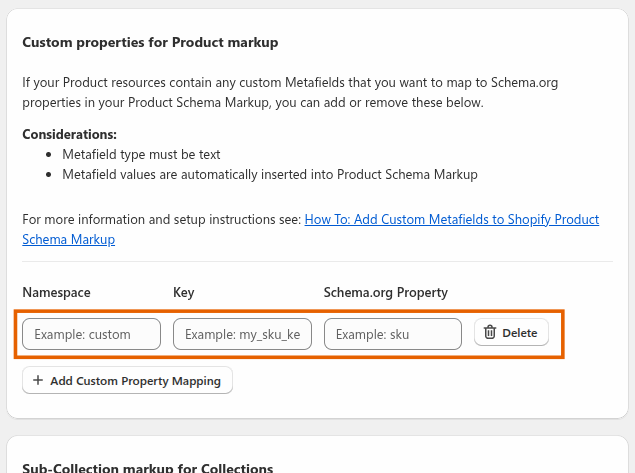This screenshot has width=635, height=473.
Task: Click the 'Example: custom' placeholder text
Action: click(x=82, y=335)
